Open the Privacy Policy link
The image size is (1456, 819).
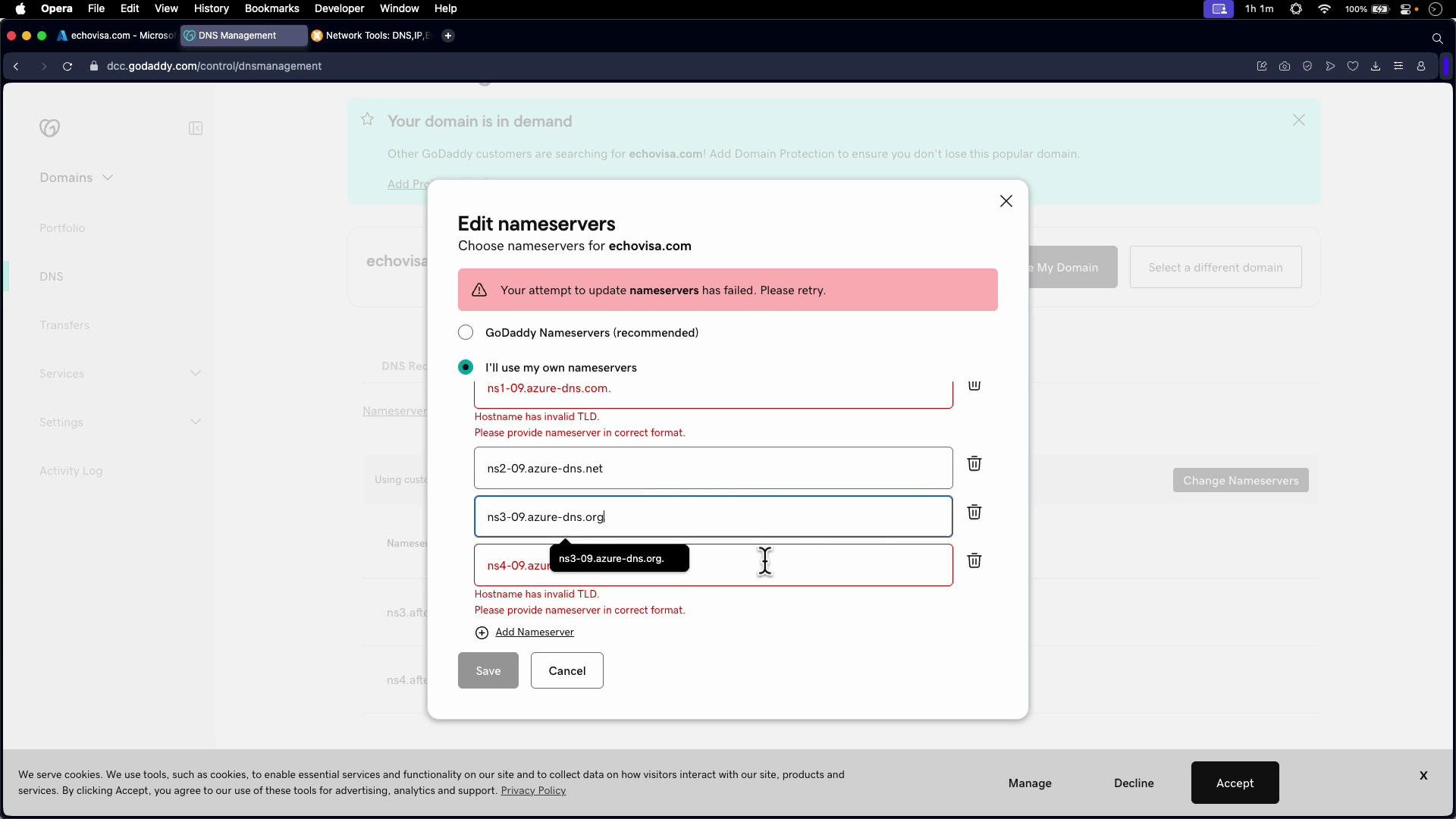coord(533,791)
